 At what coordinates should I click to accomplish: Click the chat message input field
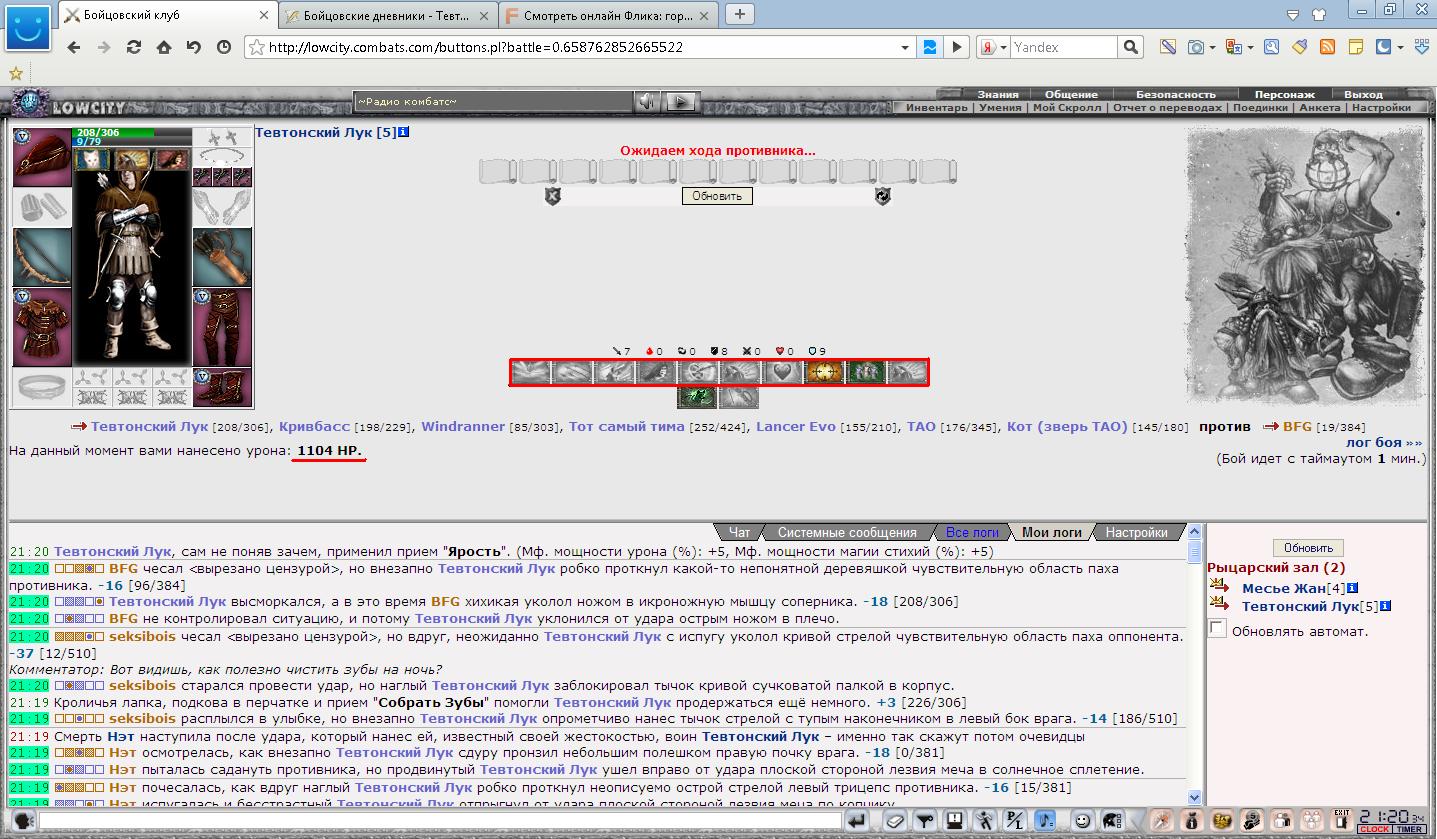click(x=440, y=821)
